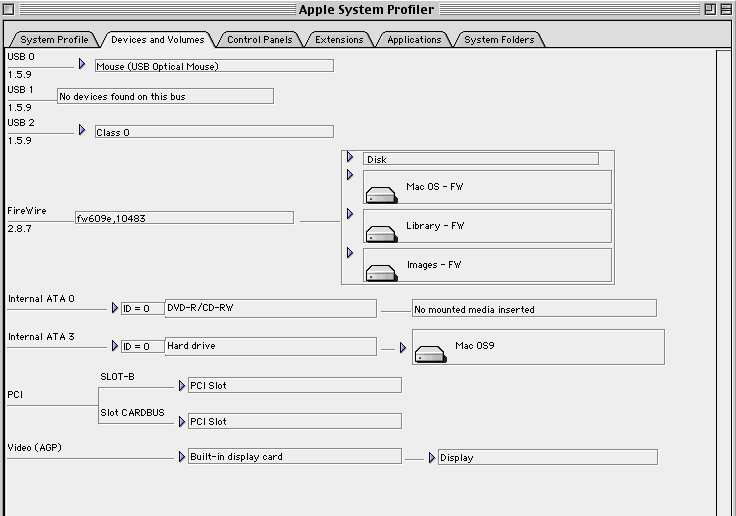Click the No mounted media inserted box
The width and height of the screenshot is (736, 516).
tap(534, 309)
